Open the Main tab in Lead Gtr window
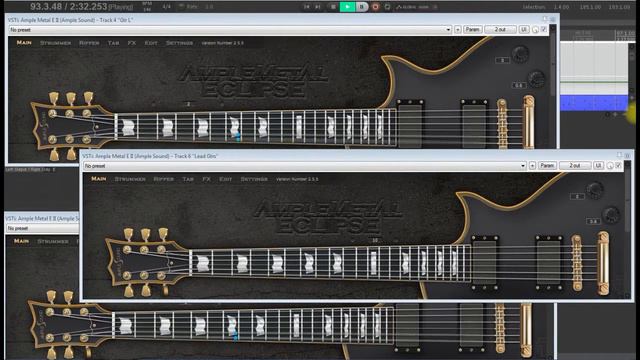640x360 pixels. (98, 179)
